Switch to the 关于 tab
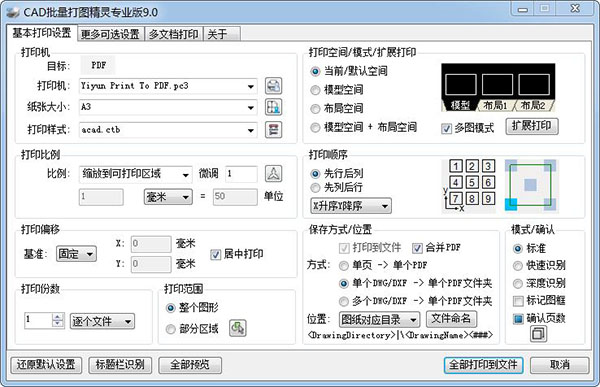 (222, 34)
